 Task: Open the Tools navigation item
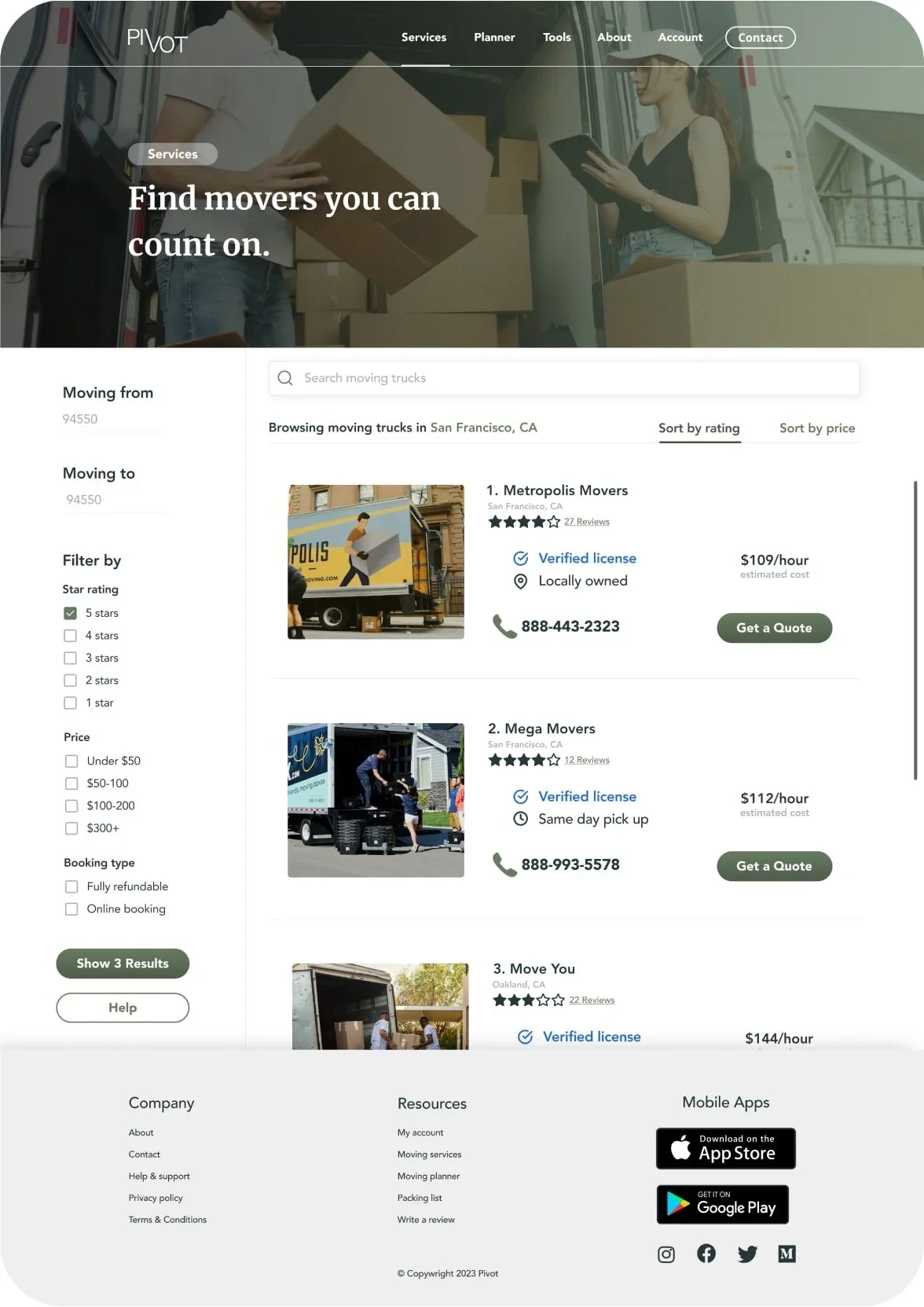557,37
